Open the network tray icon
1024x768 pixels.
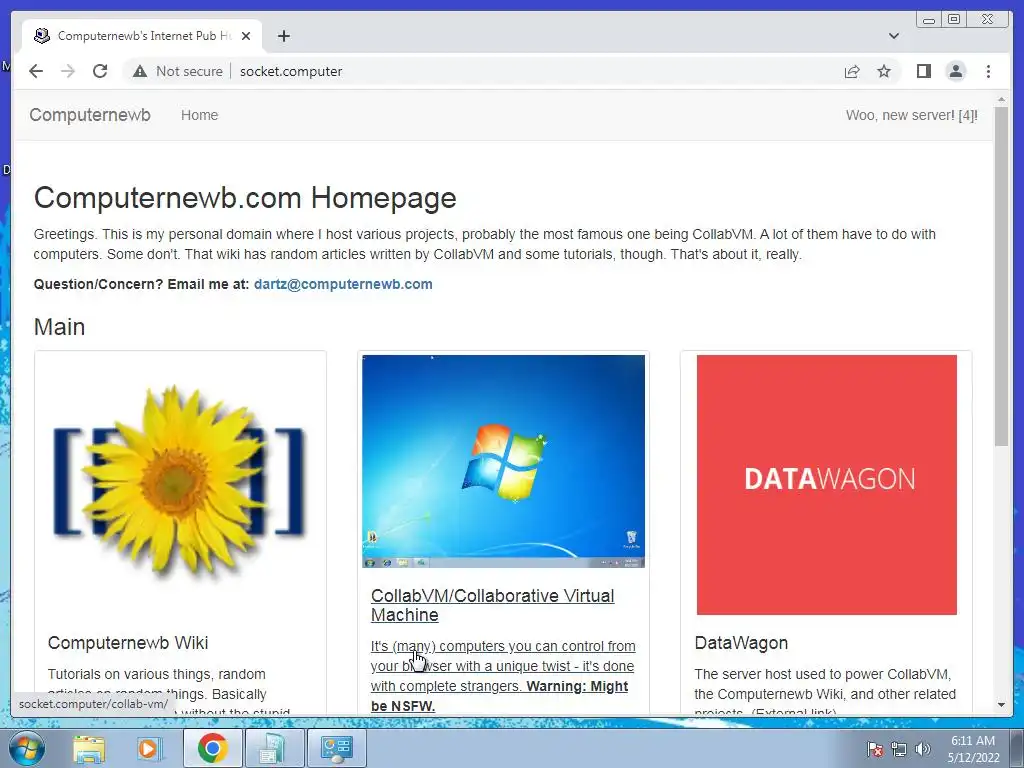899,749
